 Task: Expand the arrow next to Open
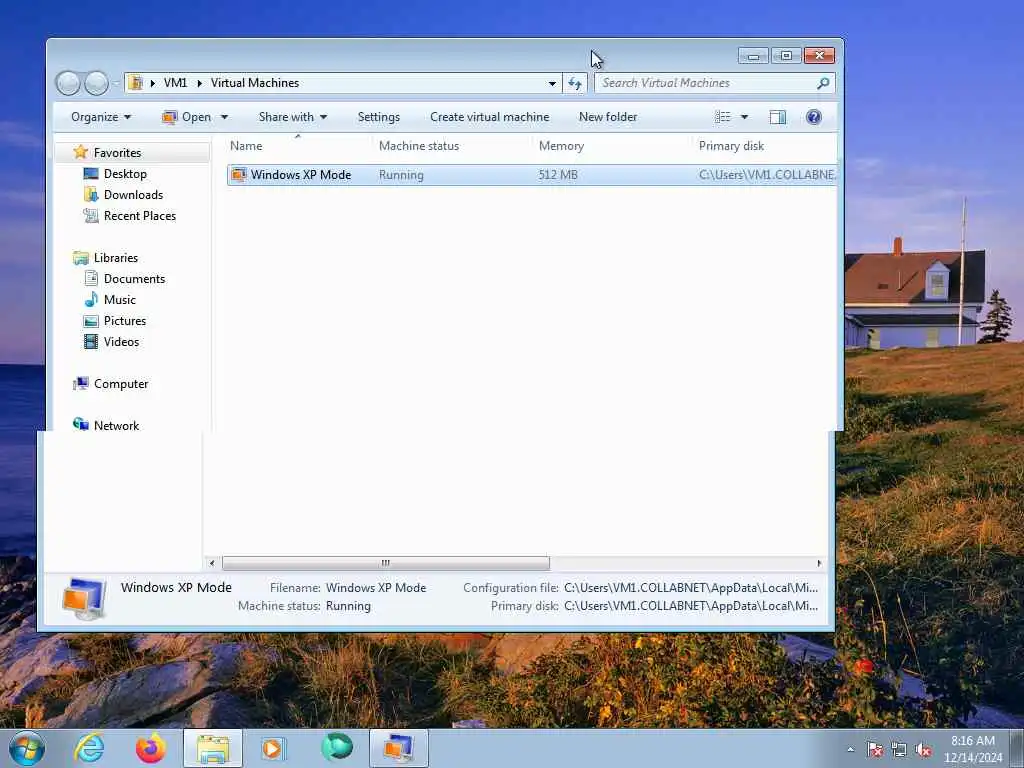click(x=224, y=117)
